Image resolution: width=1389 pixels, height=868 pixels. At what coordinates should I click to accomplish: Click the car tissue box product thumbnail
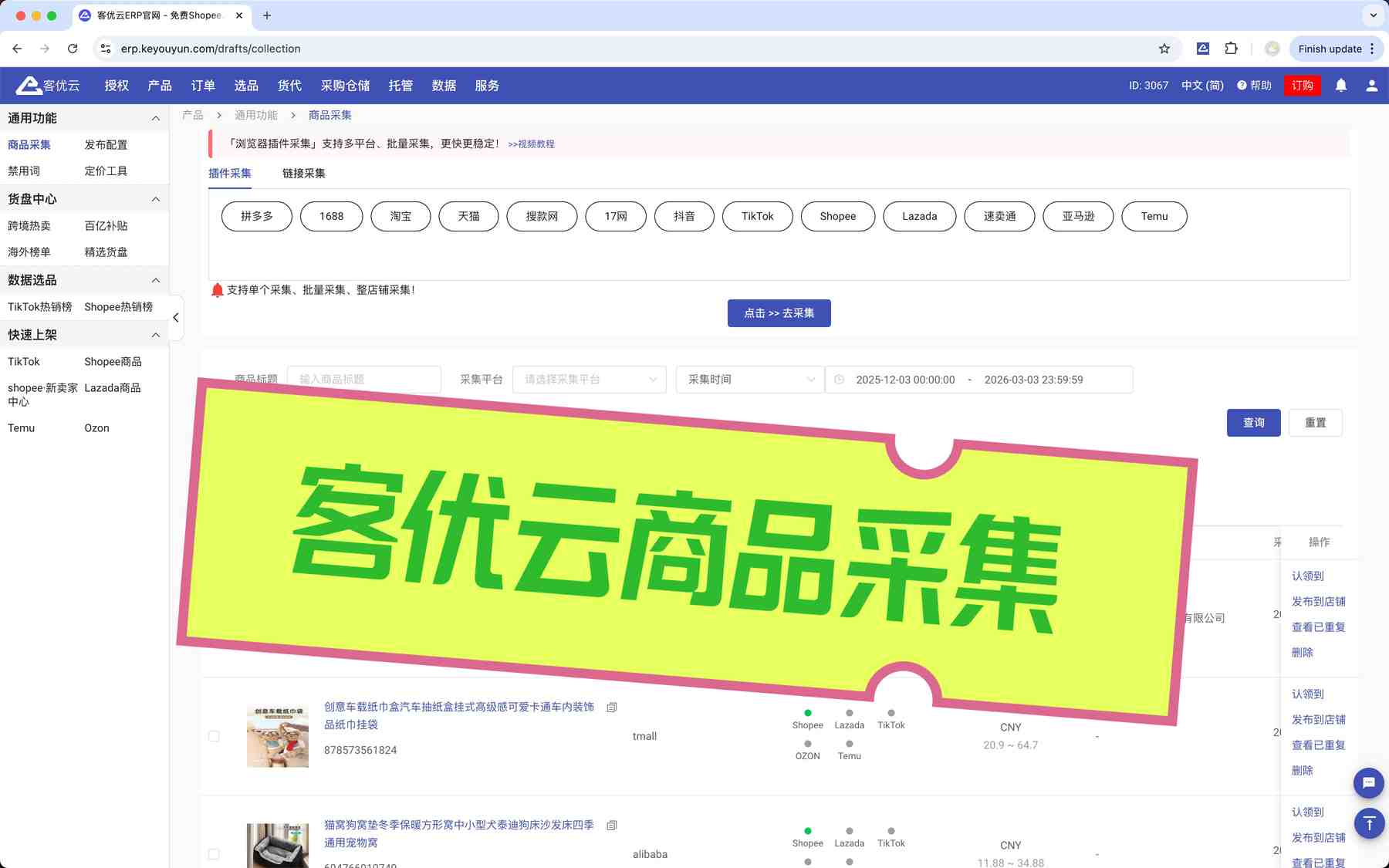tap(278, 737)
